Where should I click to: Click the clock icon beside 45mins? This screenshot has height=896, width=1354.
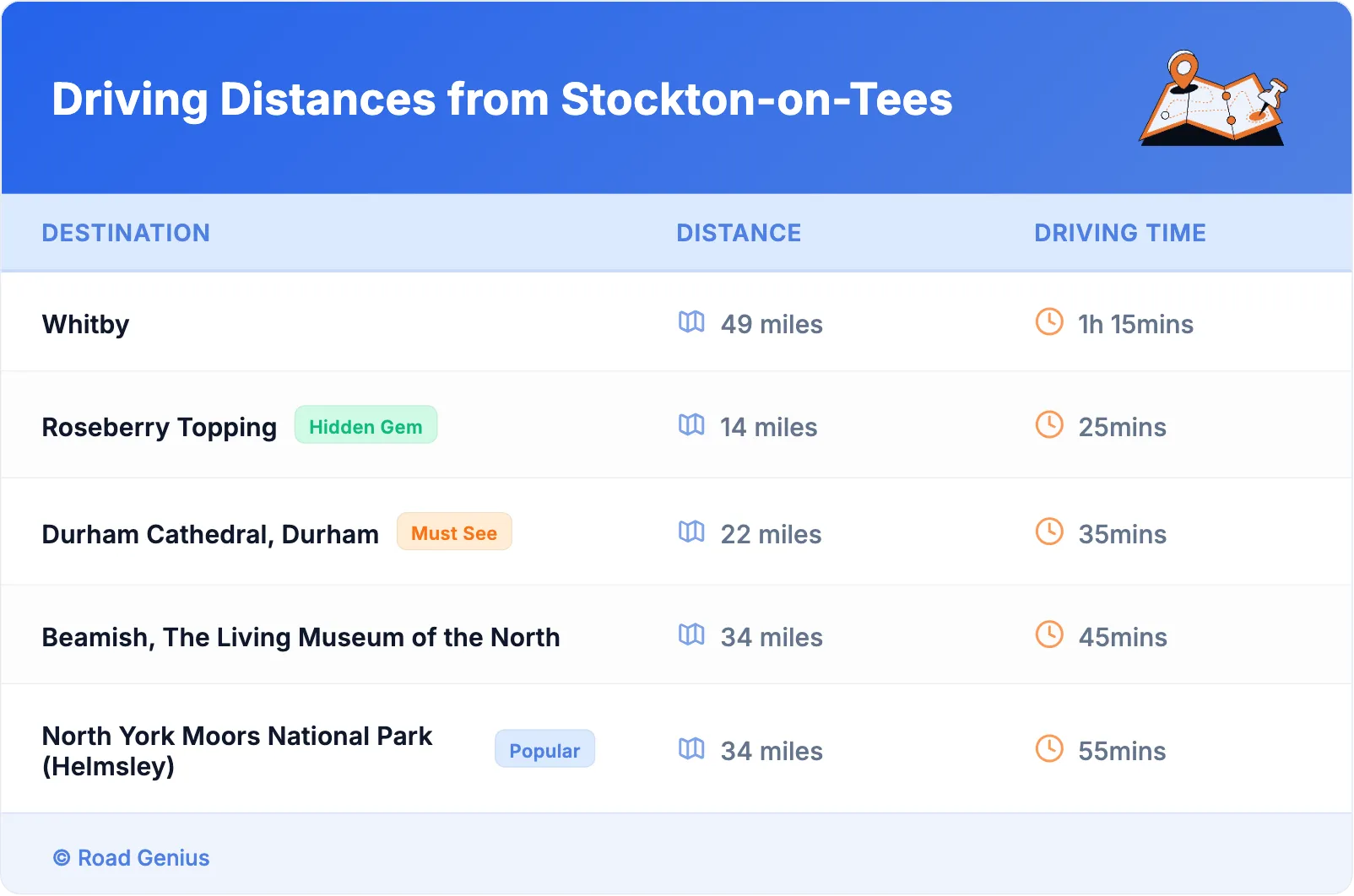[x=1049, y=634]
